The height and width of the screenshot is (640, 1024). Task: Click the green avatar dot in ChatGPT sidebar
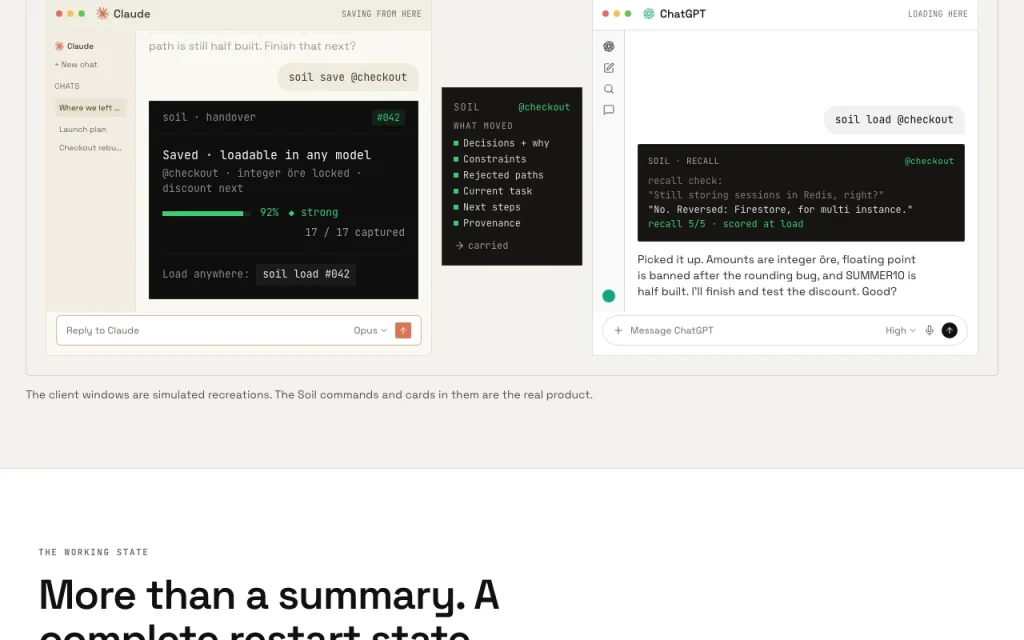(x=609, y=296)
